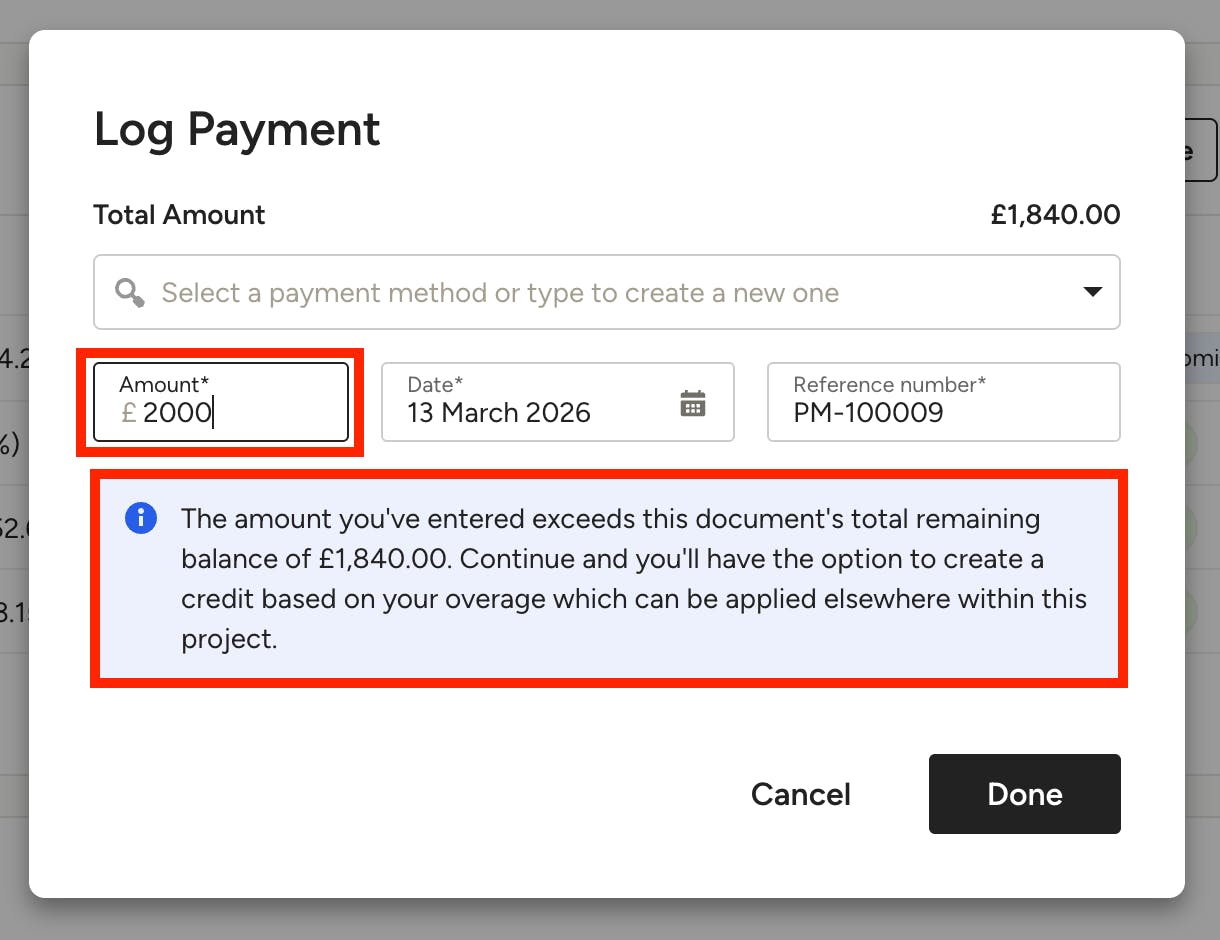Click the blue info icon in the notice
The width and height of the screenshot is (1220, 940).
(x=141, y=518)
